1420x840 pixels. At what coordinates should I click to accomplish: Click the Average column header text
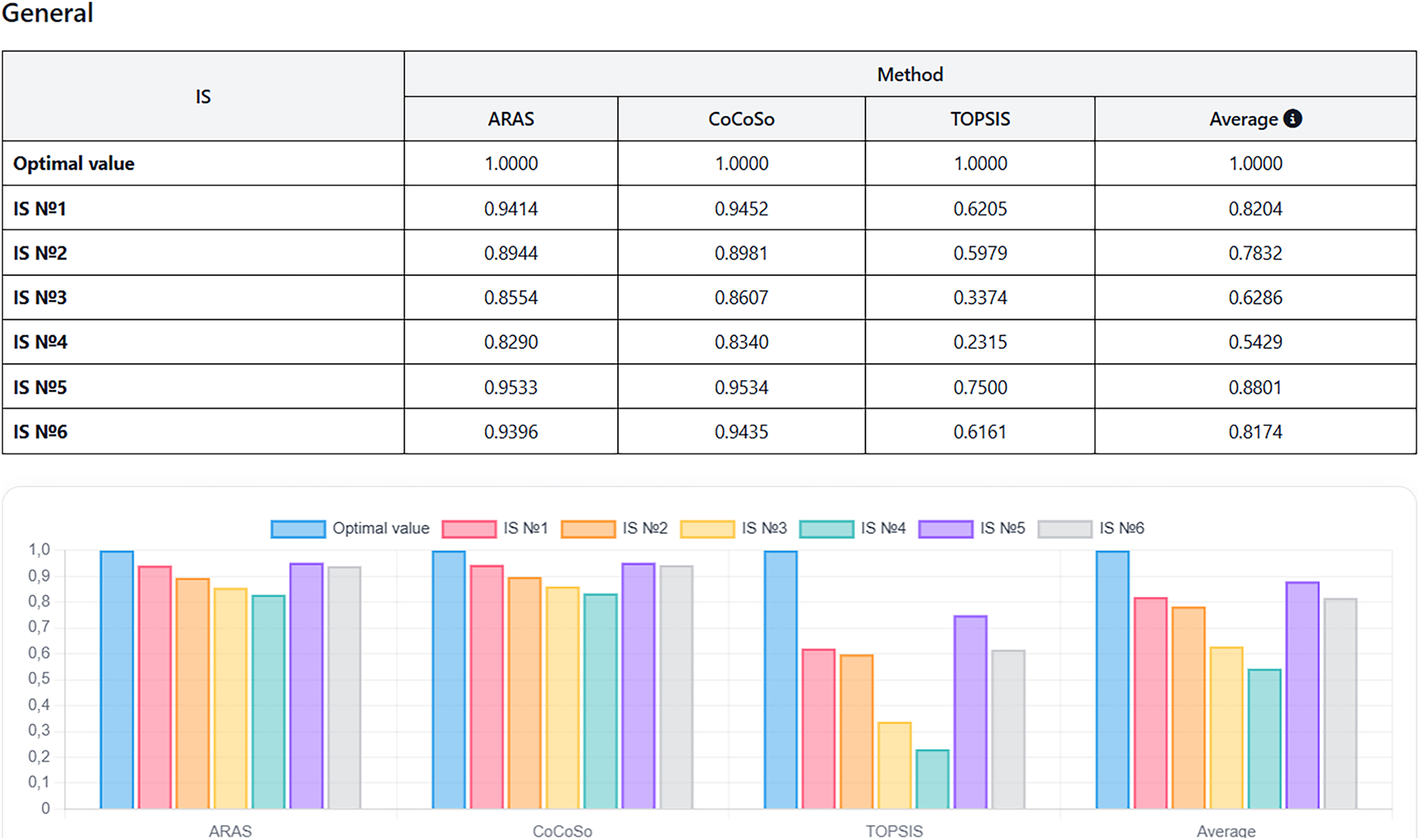pyautogui.click(x=1244, y=119)
